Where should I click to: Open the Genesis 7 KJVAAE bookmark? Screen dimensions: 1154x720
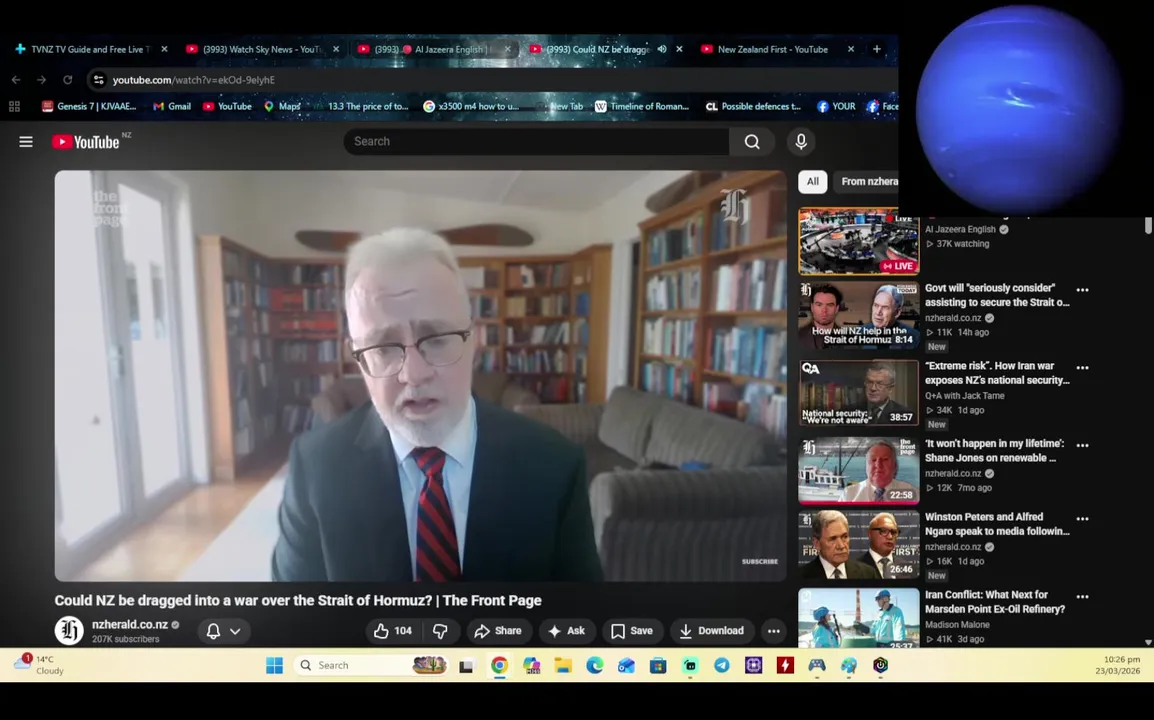[x=89, y=107]
